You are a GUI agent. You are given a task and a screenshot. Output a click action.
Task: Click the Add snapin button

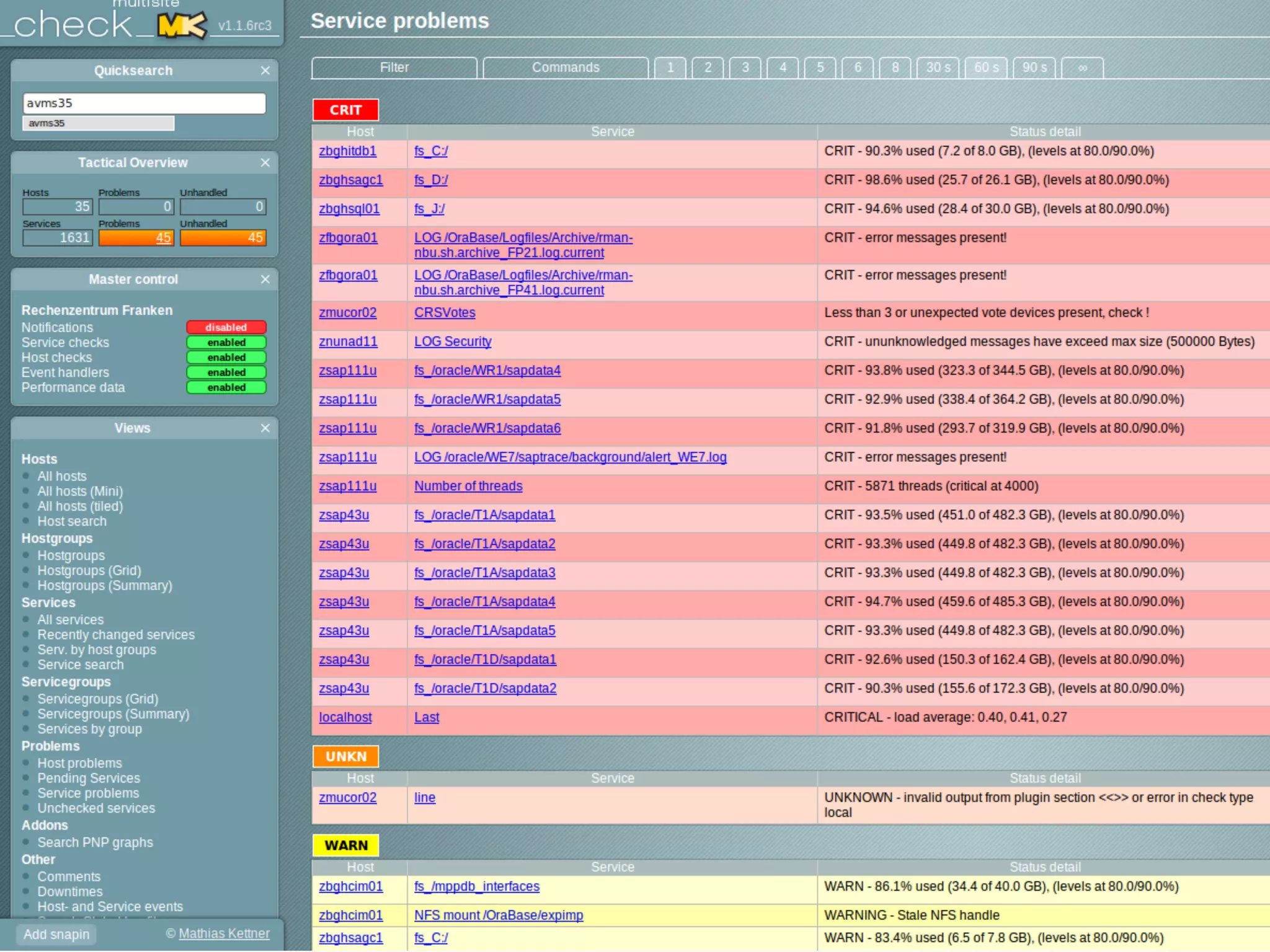click(56, 934)
